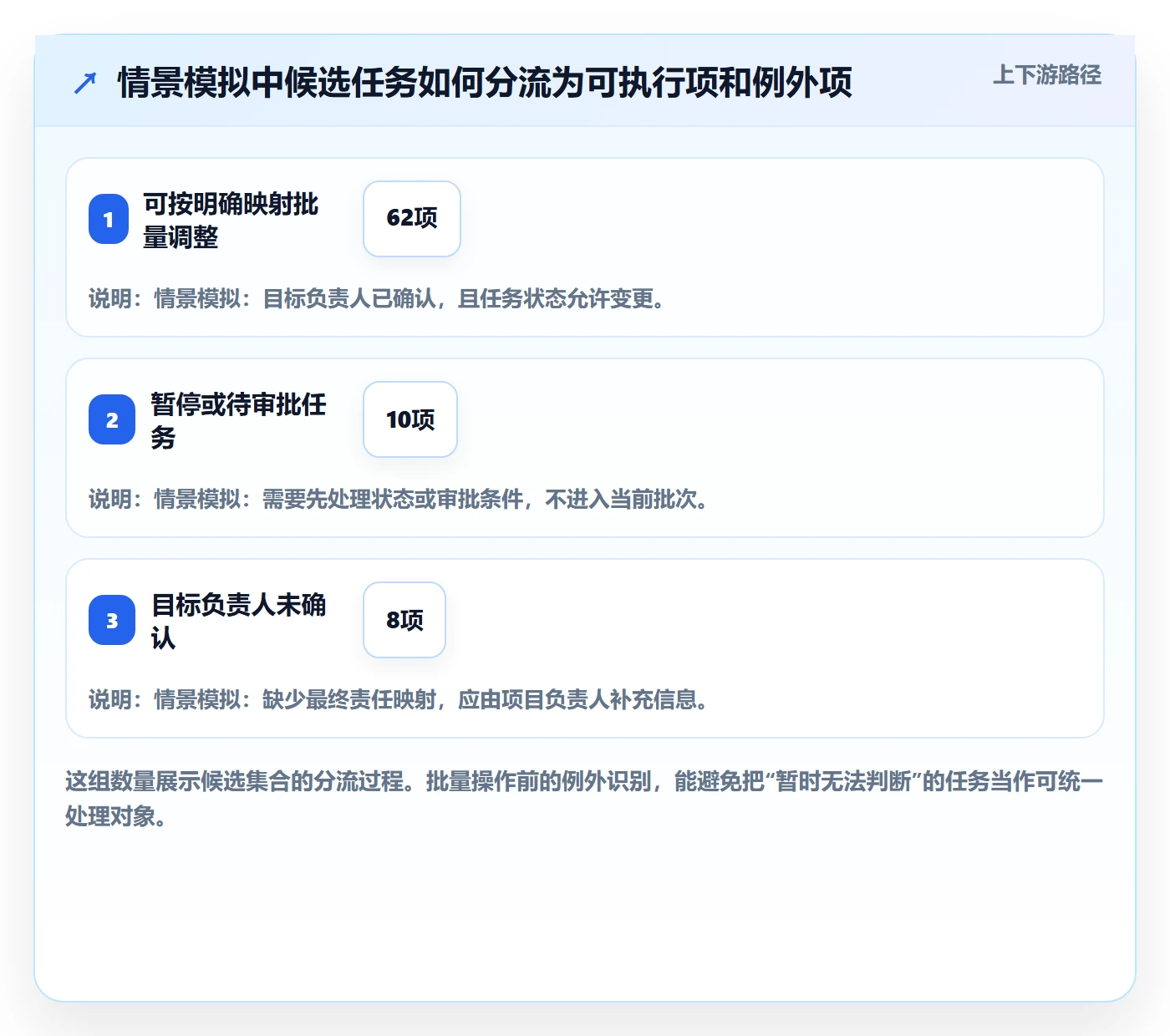
Task: Click the step 3 number badge
Action: point(112,620)
